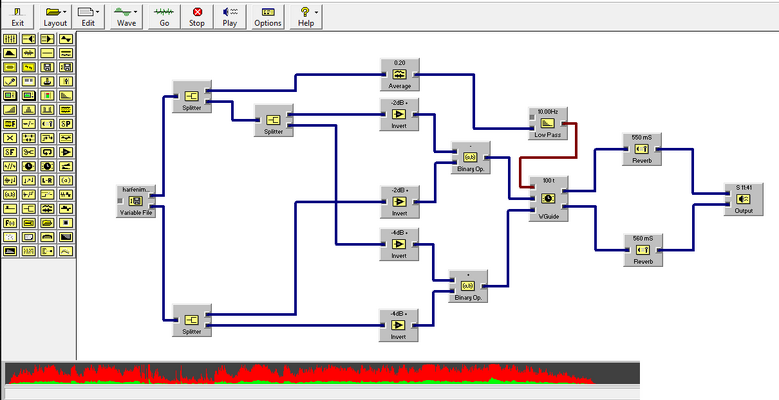Click the Low Pass filter node

(547, 123)
